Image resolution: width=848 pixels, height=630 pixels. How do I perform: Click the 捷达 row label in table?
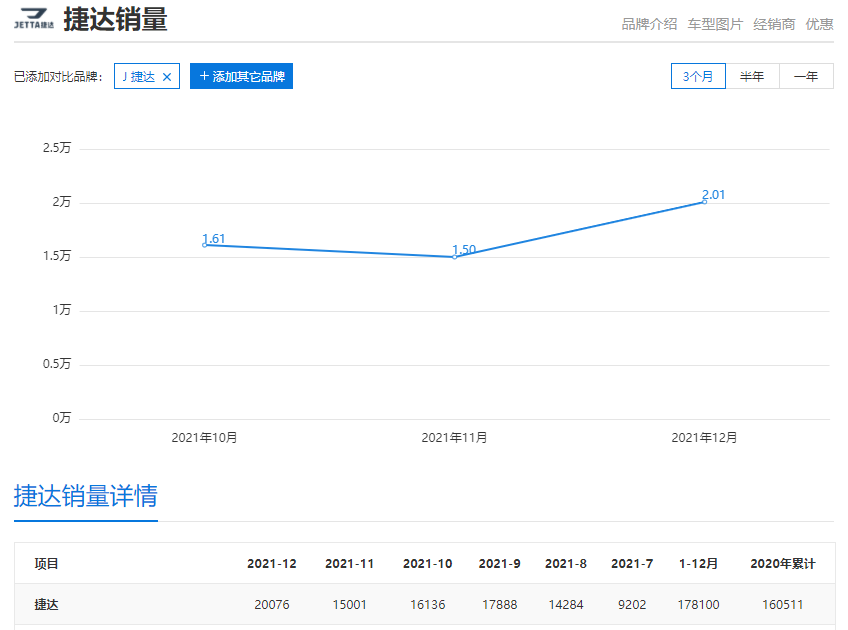47,605
